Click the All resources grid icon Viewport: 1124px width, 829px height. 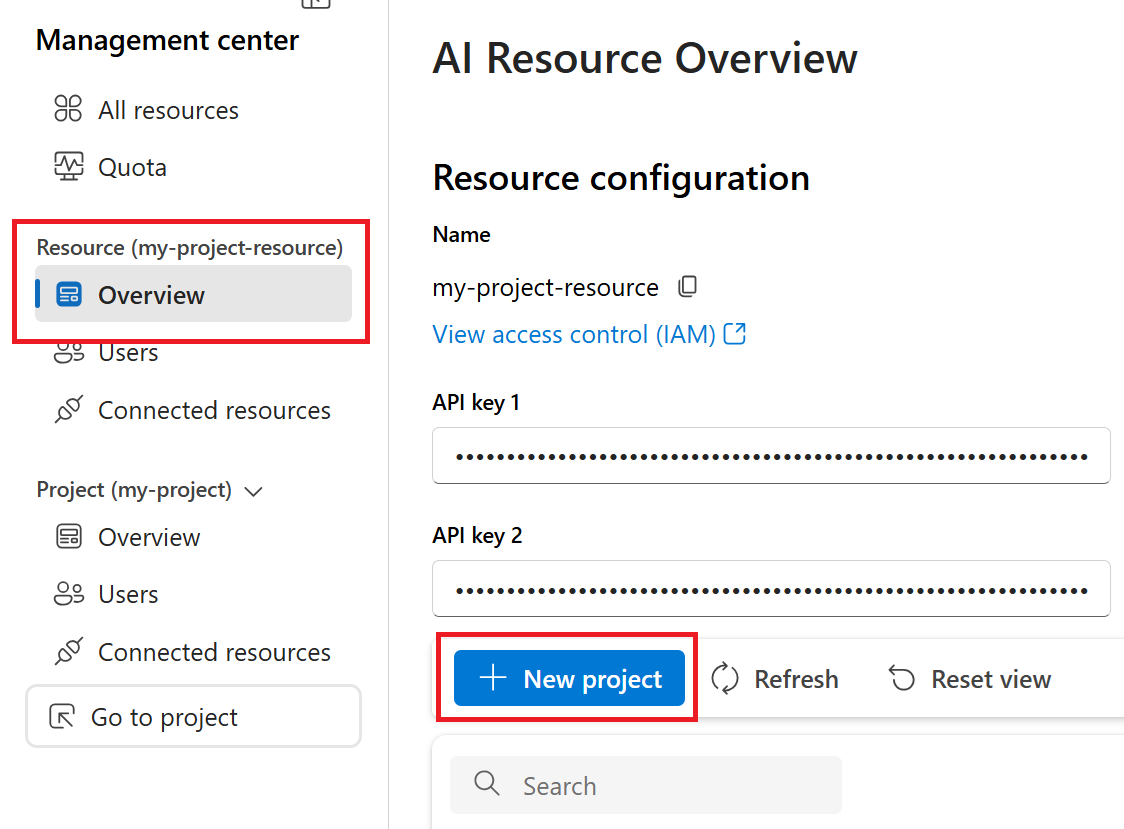coord(68,109)
